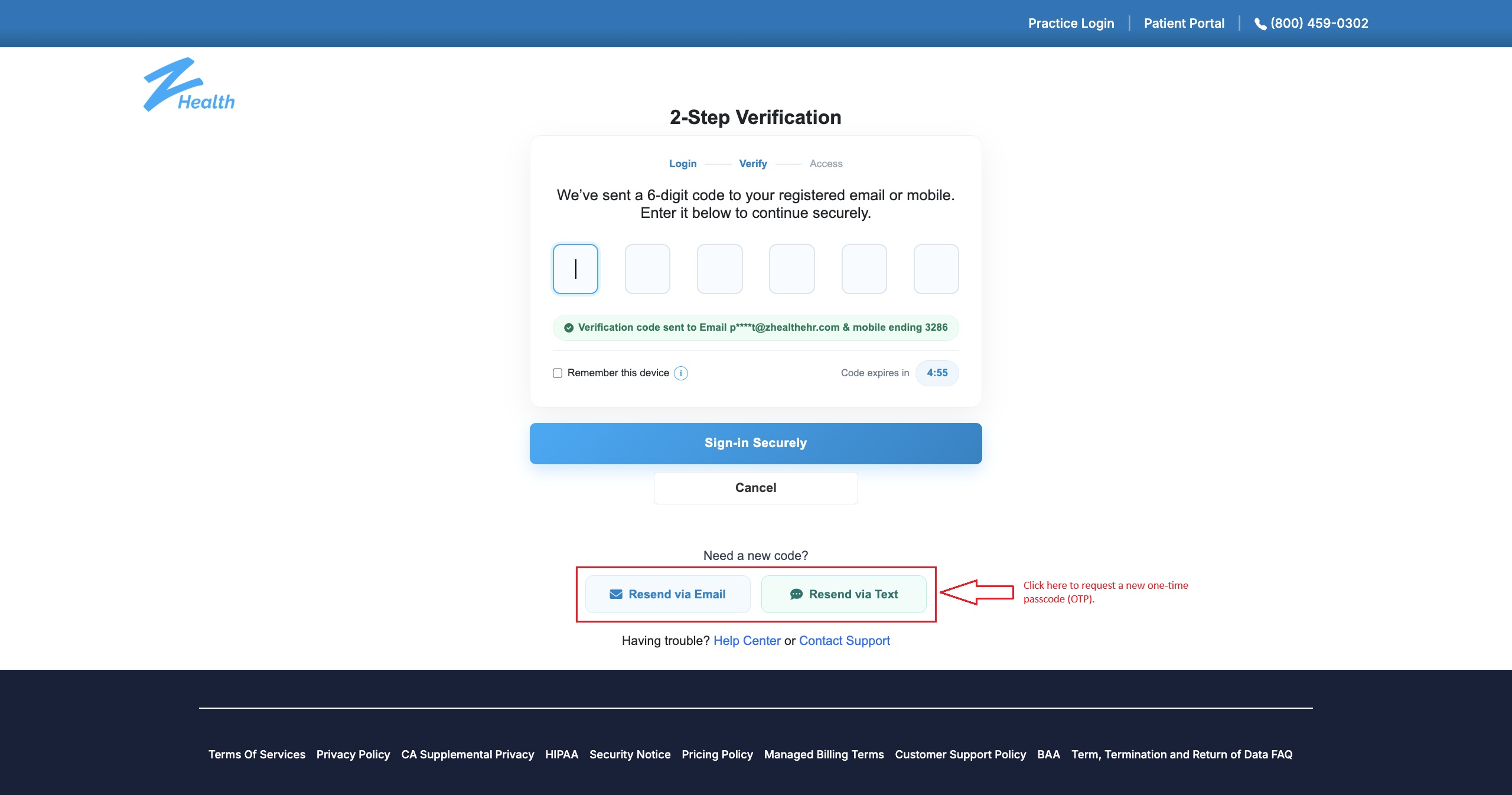Click the sixth code digit box
Screen dimensions: 1512x795
click(x=936, y=269)
